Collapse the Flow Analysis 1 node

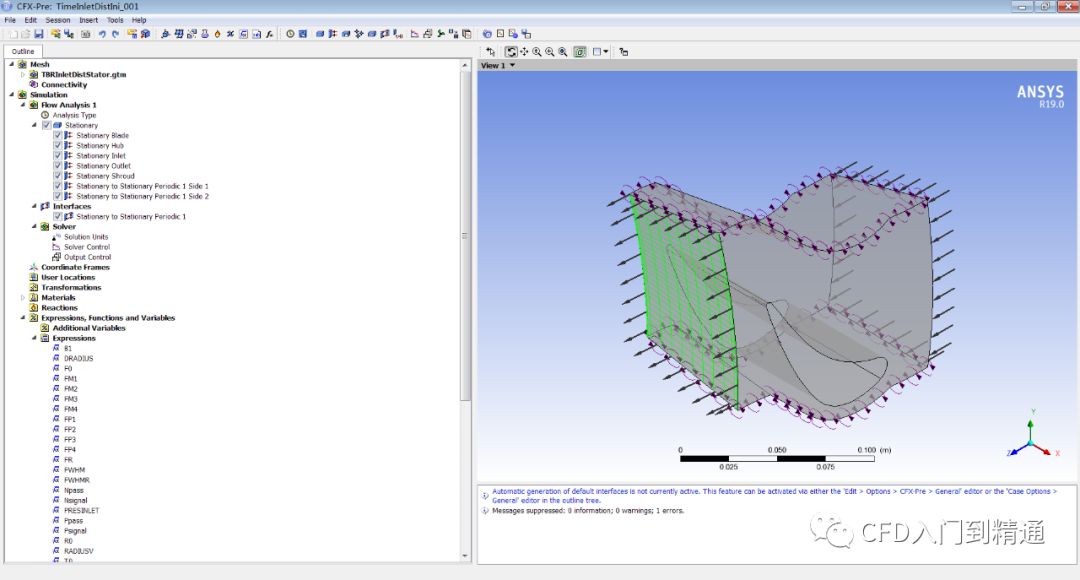coord(23,105)
